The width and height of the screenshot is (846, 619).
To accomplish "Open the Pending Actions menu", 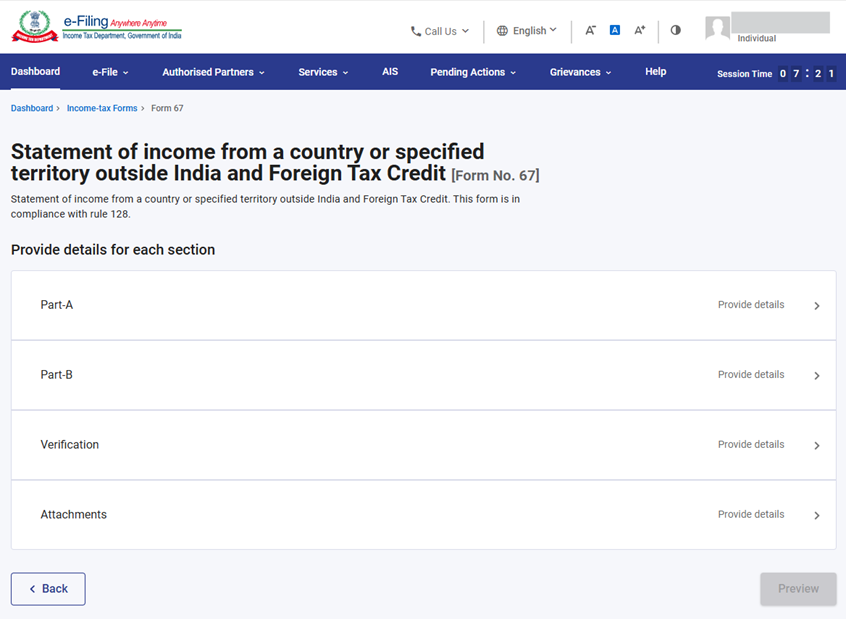I will pos(473,72).
